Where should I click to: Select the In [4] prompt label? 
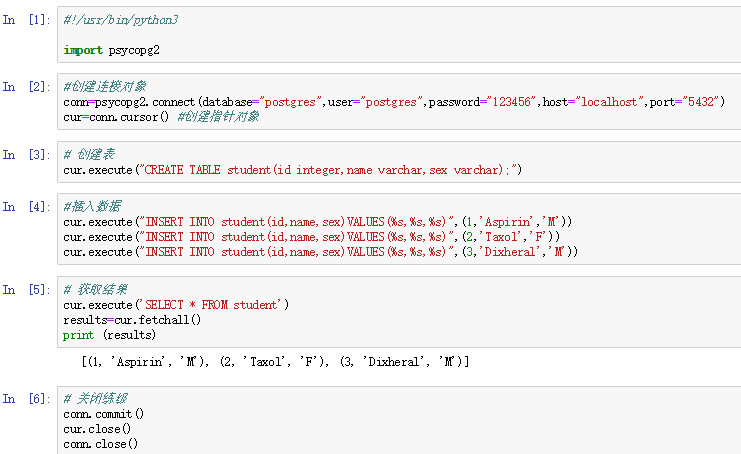[x=26, y=207]
